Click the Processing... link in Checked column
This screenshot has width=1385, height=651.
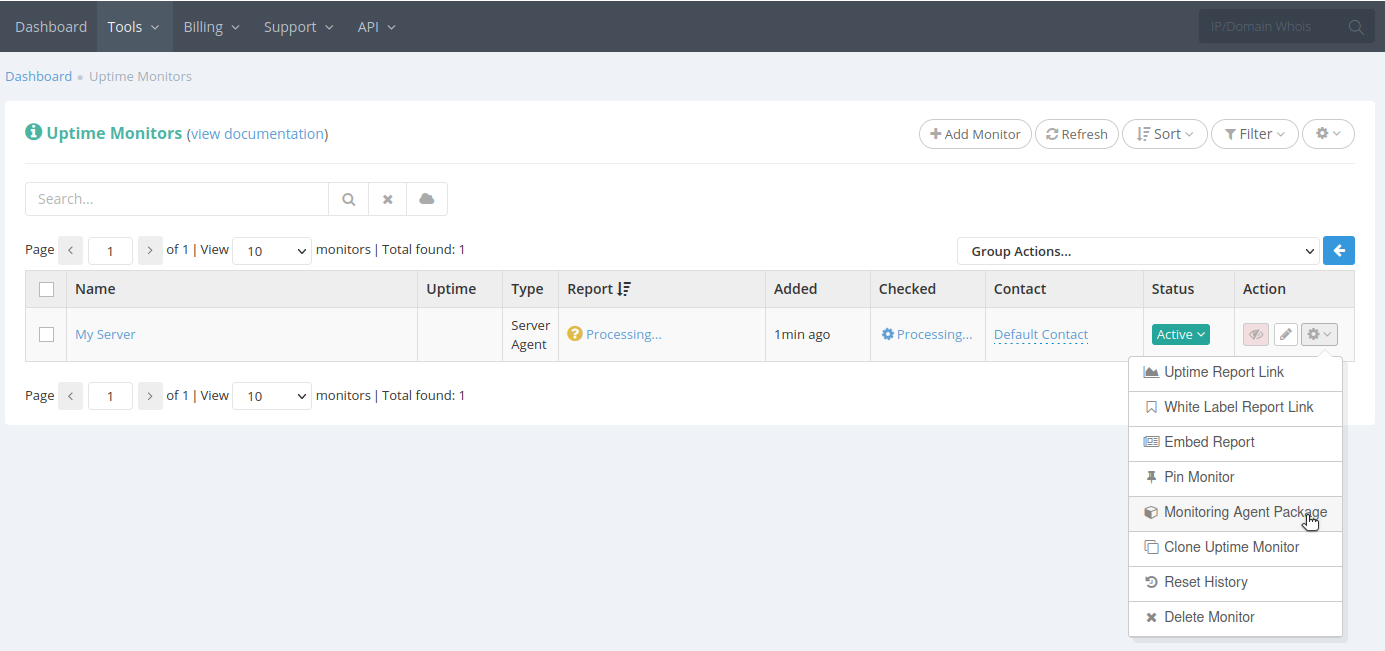pyautogui.click(x=934, y=334)
